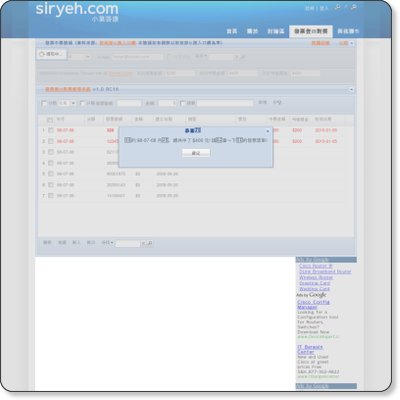This screenshot has width=400, height=400.
Task: Open the highlighted white navigation tab
Action: click(311, 31)
